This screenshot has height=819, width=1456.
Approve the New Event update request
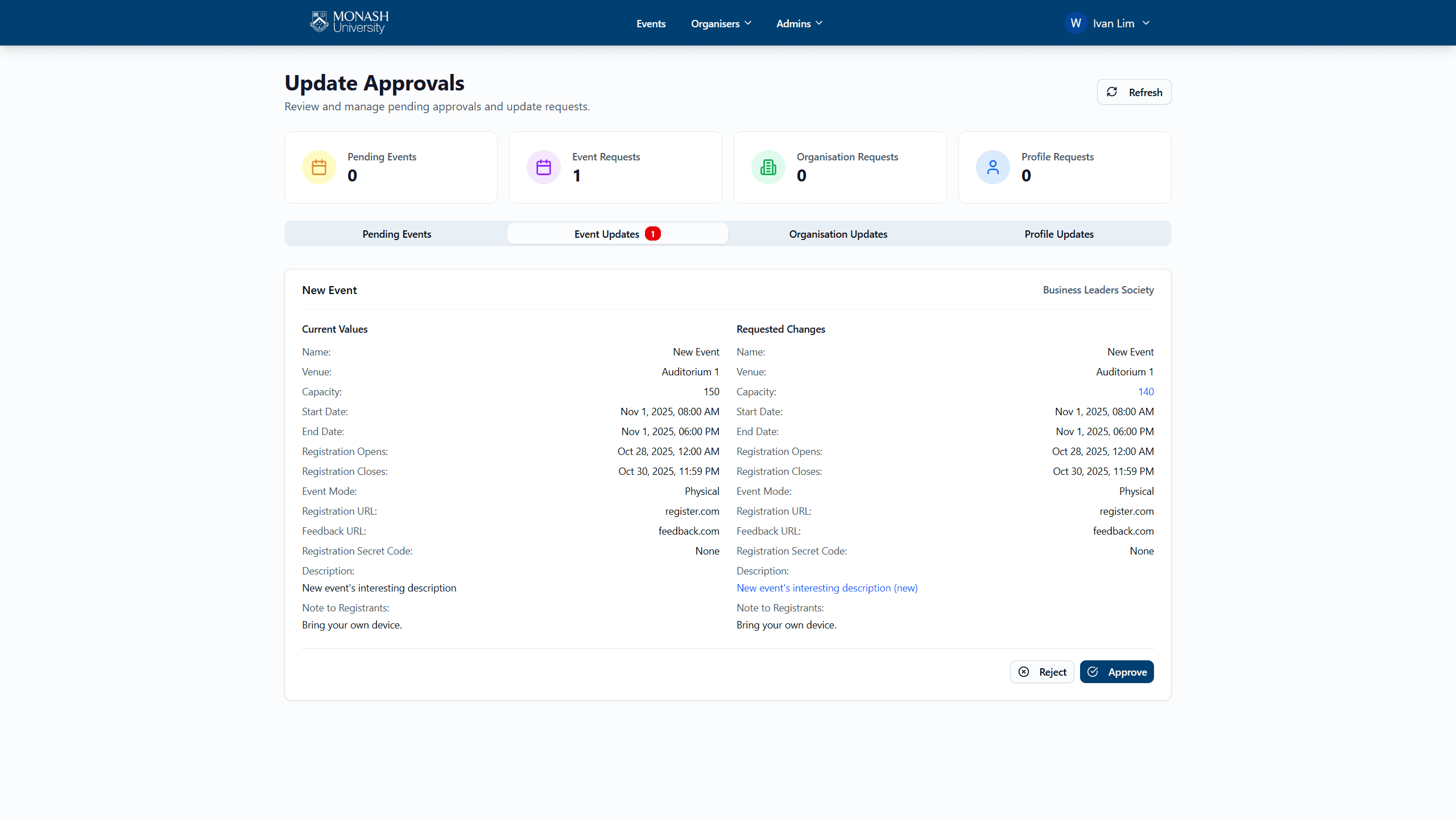(1116, 672)
